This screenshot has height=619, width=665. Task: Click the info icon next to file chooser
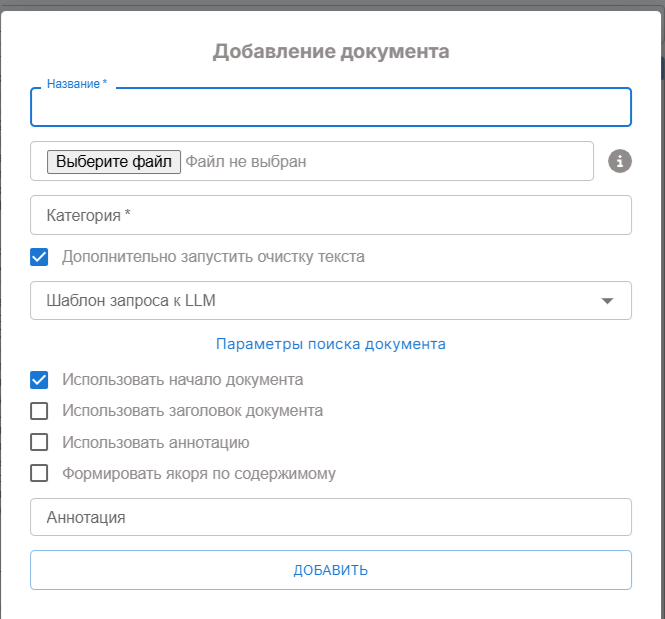tap(620, 161)
